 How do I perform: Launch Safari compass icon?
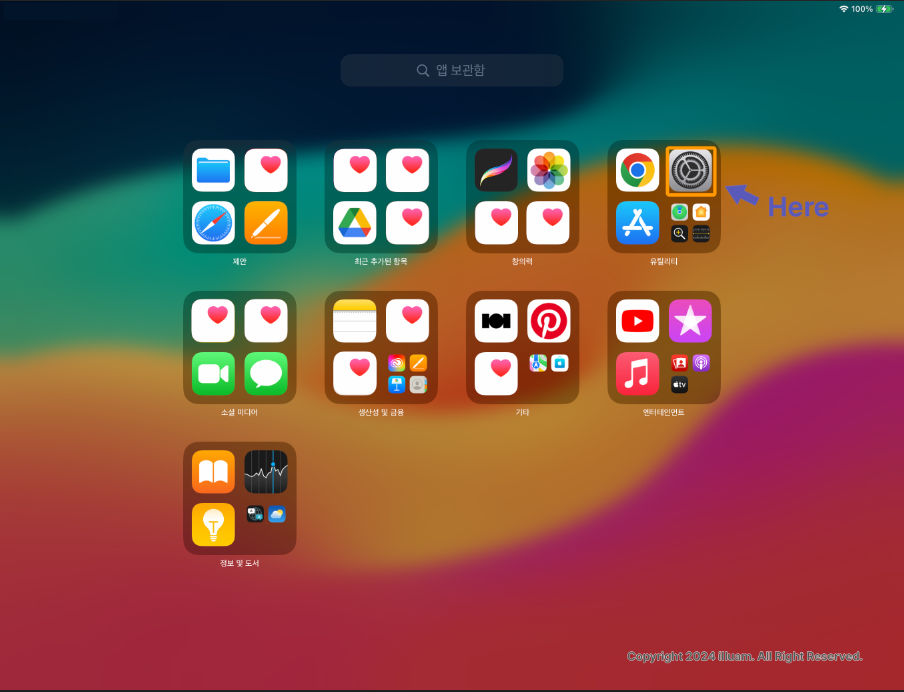click(x=213, y=223)
